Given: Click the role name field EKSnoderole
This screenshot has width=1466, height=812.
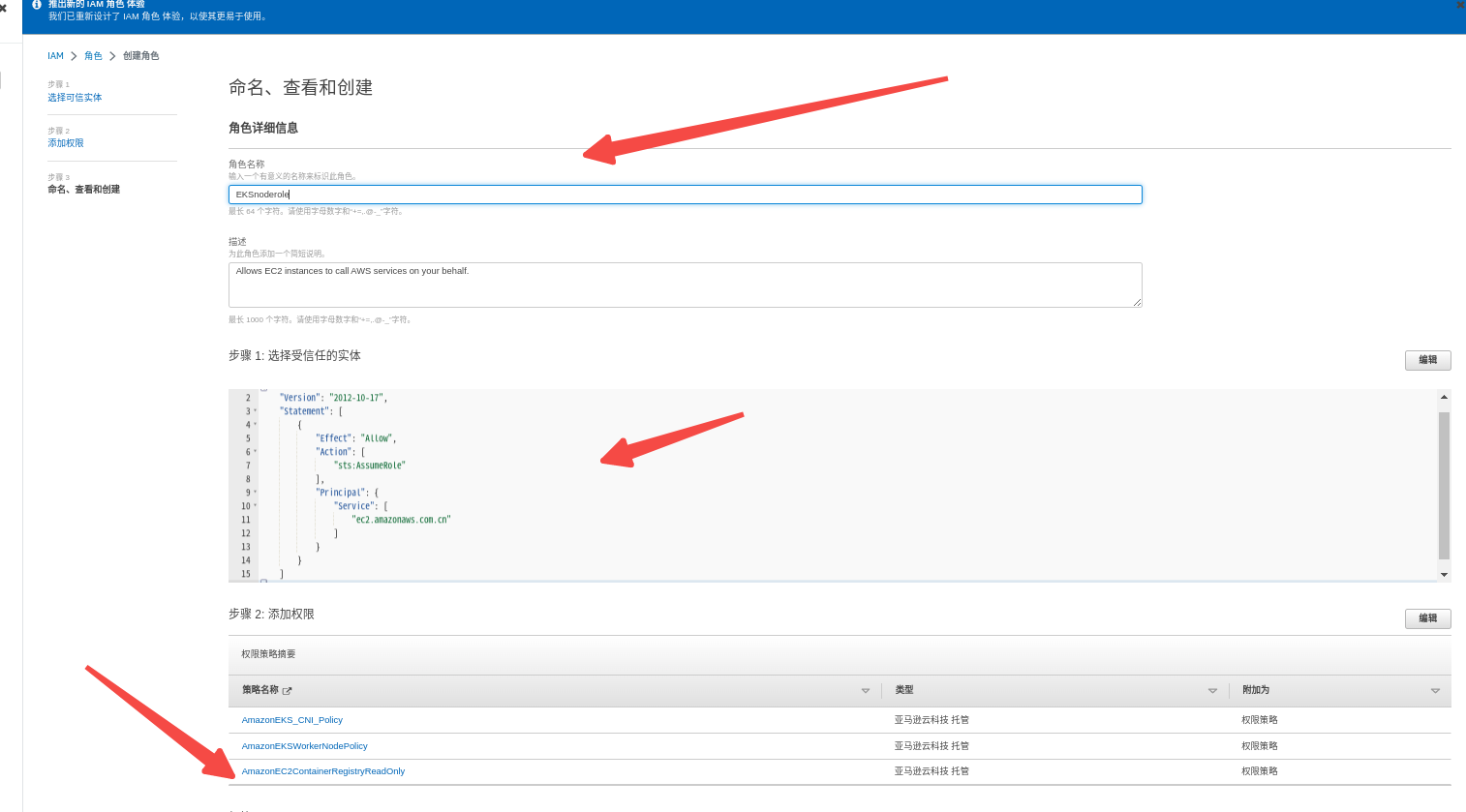Looking at the screenshot, I should click(686, 195).
